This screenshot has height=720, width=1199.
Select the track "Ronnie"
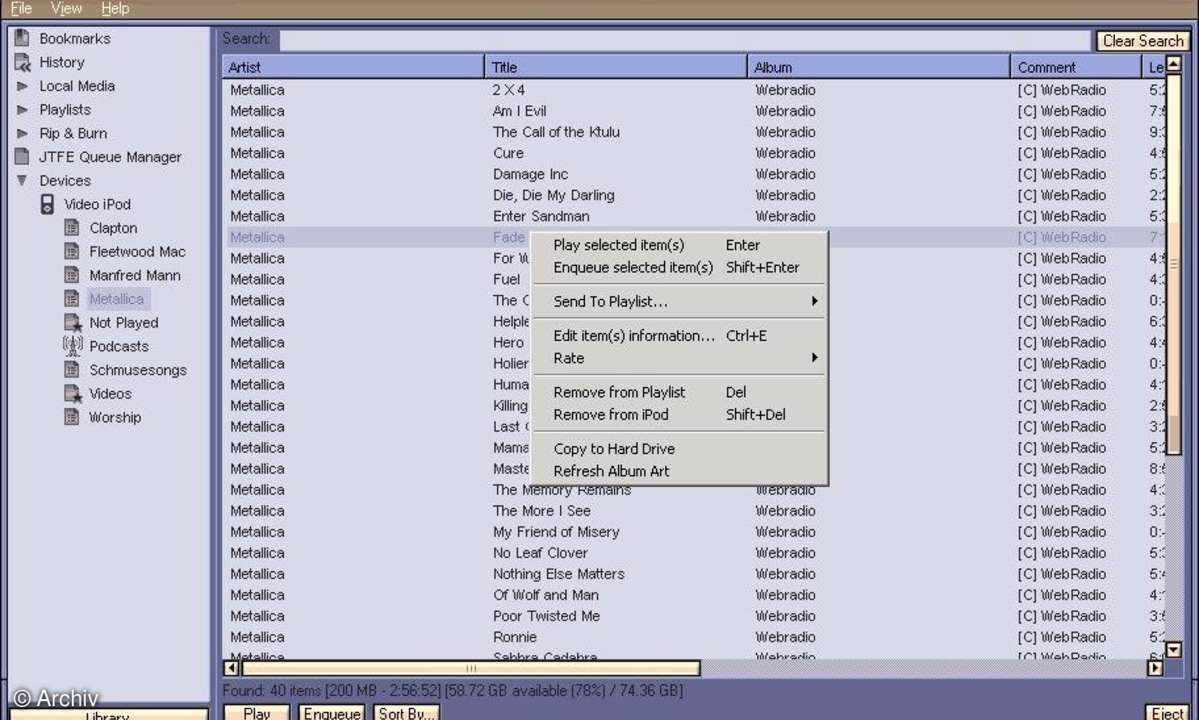tap(515, 637)
